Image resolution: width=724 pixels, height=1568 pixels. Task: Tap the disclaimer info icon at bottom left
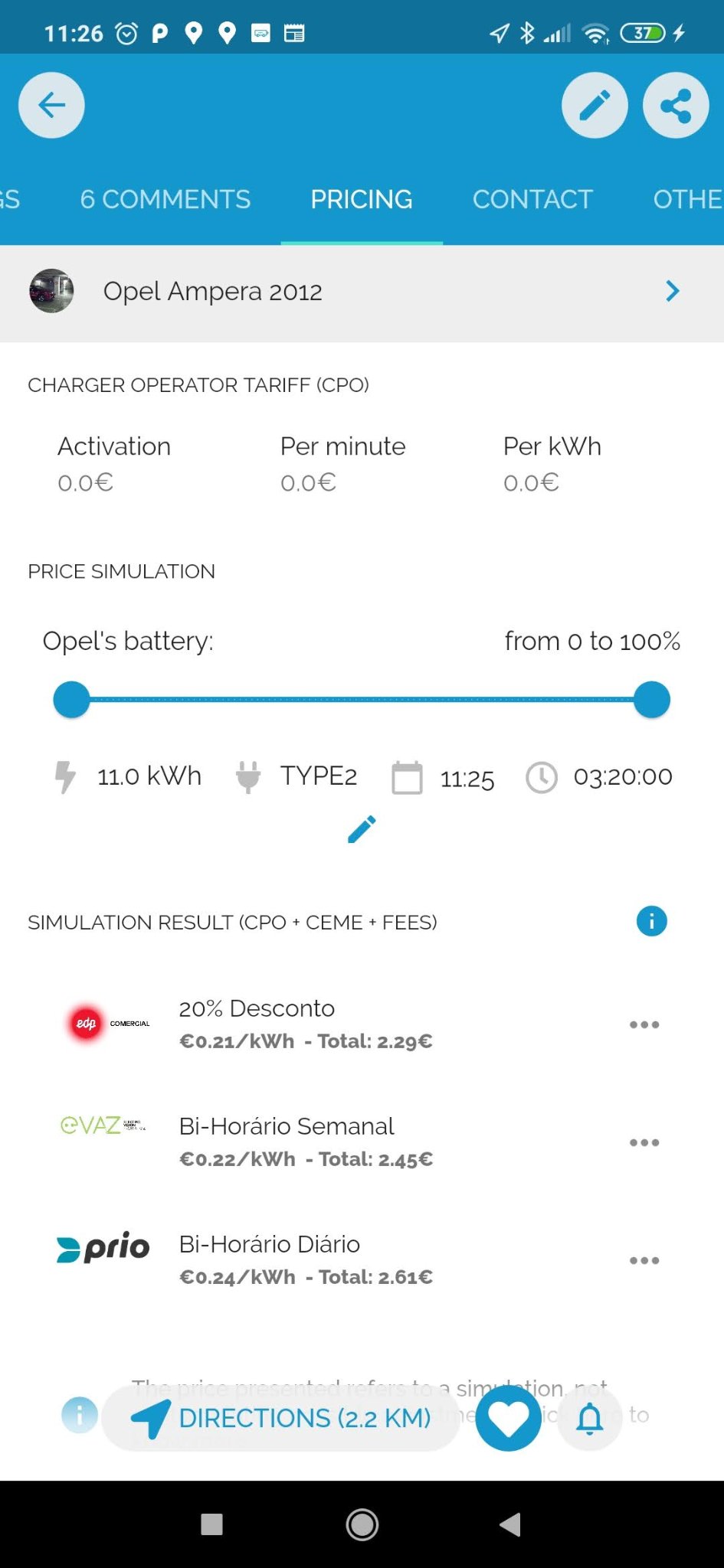pyautogui.click(x=80, y=1415)
